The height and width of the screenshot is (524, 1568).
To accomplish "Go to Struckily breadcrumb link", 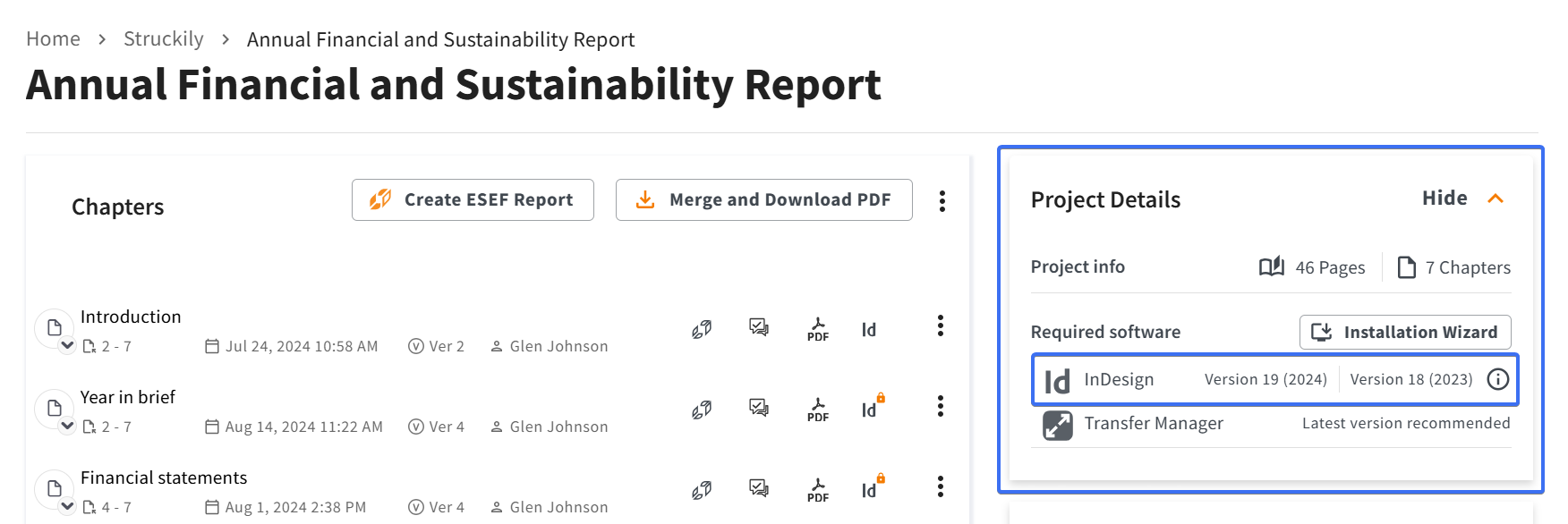I will coord(164,39).
